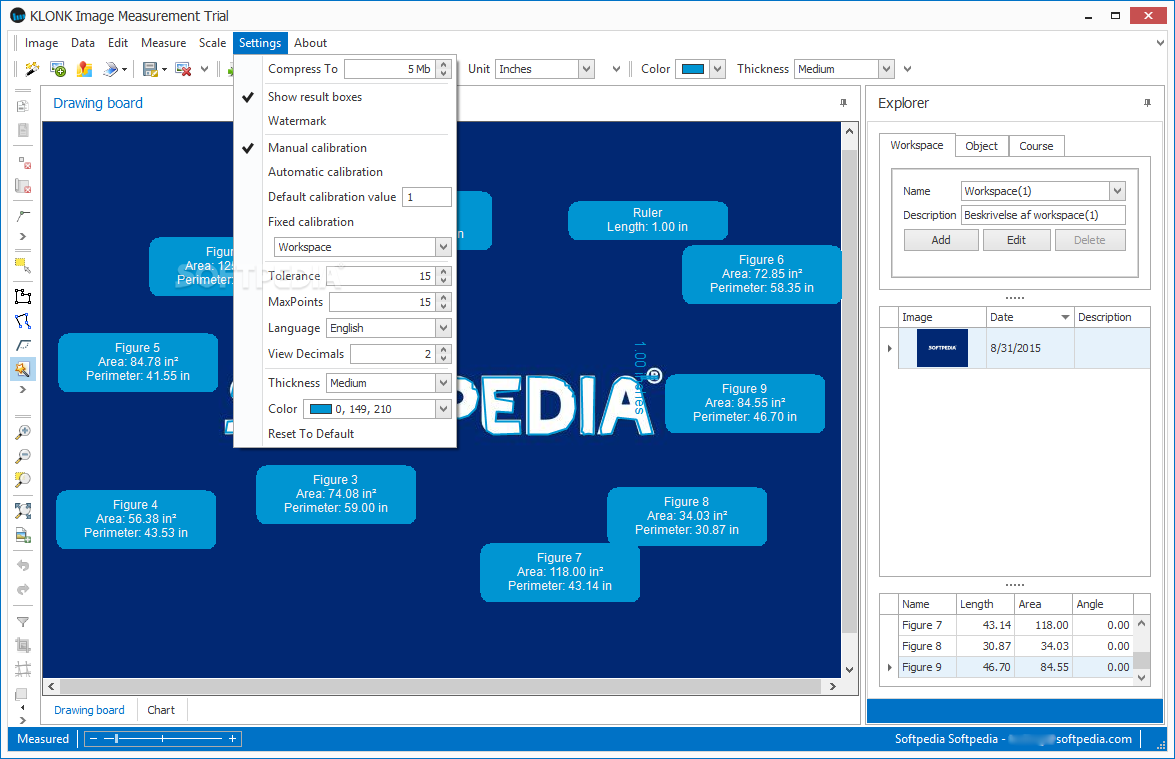This screenshot has width=1175, height=759.
Task: Click the funnel filter icon
Action: coord(23,621)
